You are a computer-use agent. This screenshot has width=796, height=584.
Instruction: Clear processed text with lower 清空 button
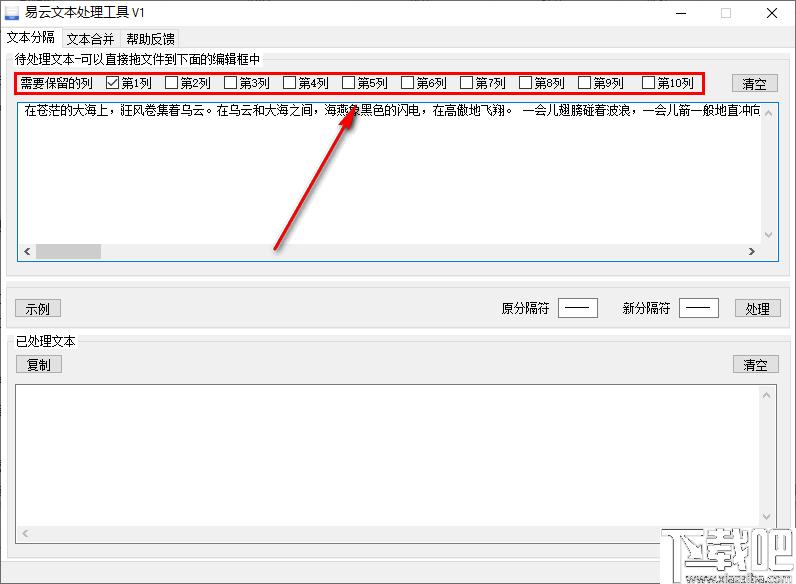(755, 365)
